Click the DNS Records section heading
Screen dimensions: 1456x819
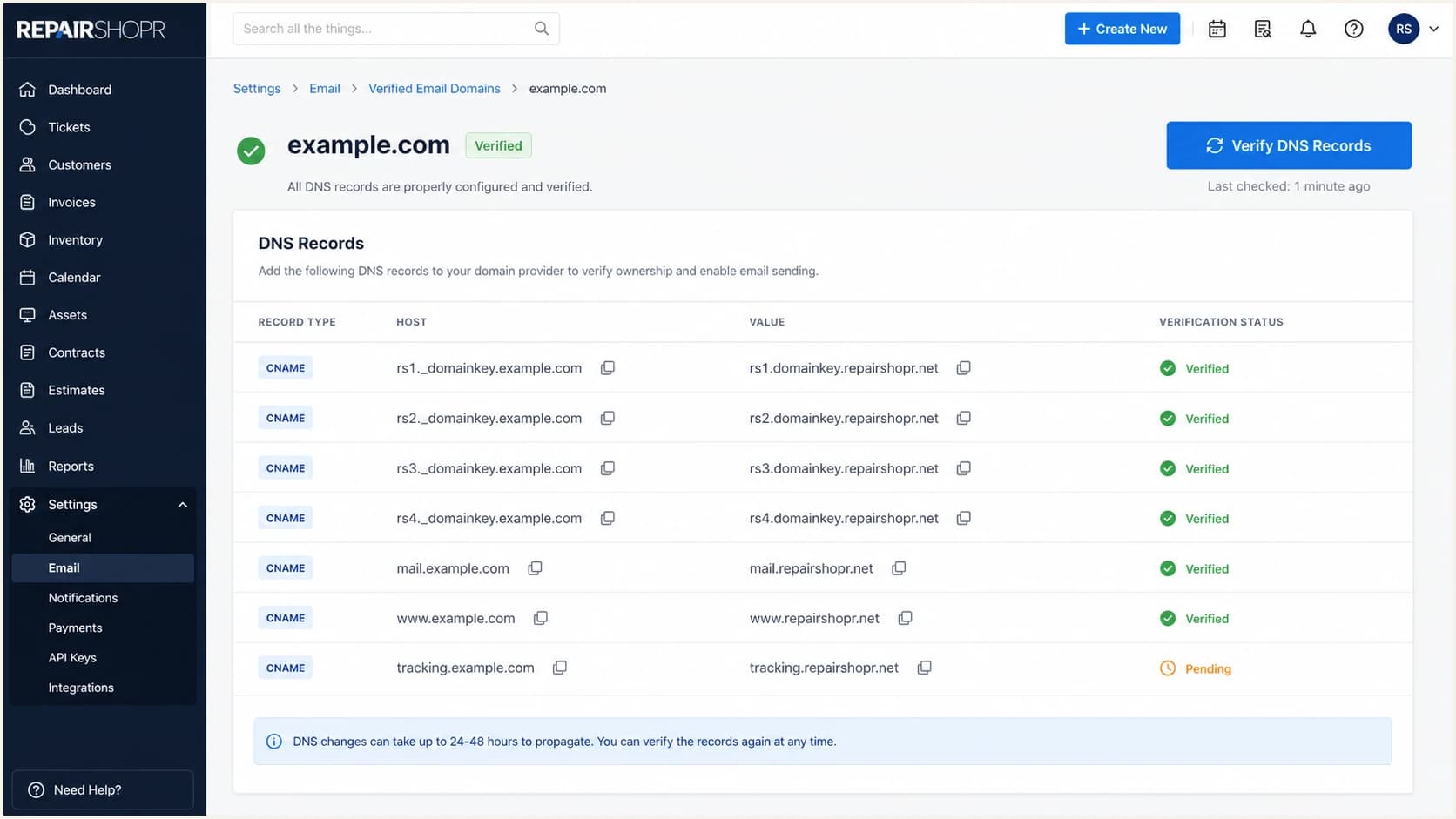pos(311,244)
